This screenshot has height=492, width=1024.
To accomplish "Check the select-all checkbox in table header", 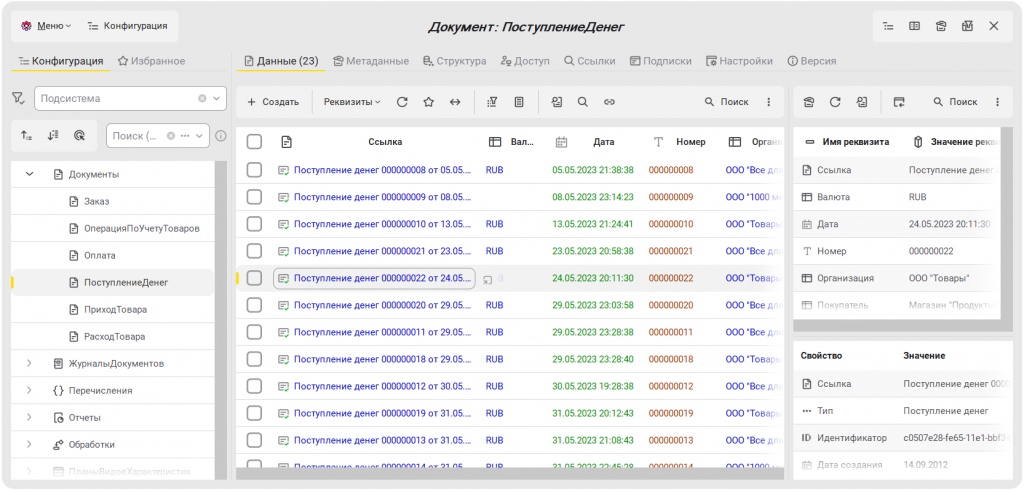I will pos(254,142).
